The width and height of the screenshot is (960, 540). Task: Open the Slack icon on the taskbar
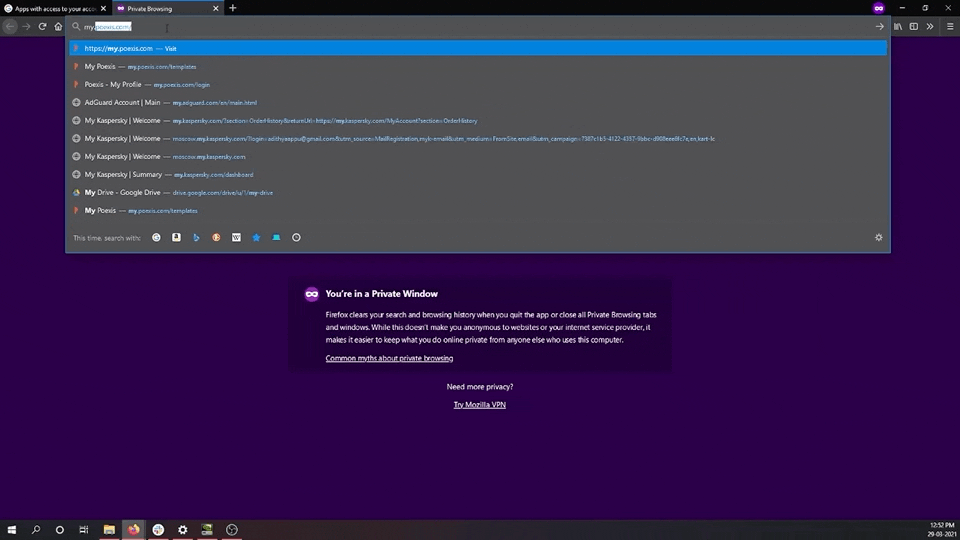(158, 530)
